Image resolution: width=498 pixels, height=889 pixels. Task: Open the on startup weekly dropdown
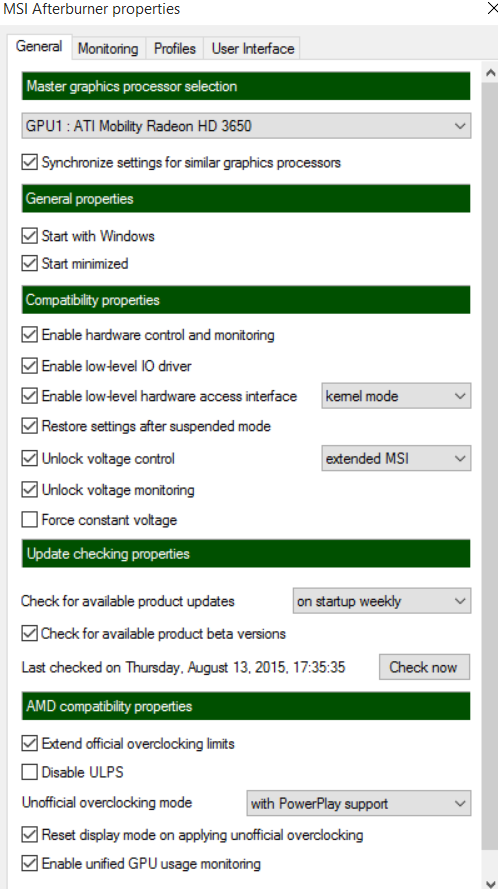[382, 601]
